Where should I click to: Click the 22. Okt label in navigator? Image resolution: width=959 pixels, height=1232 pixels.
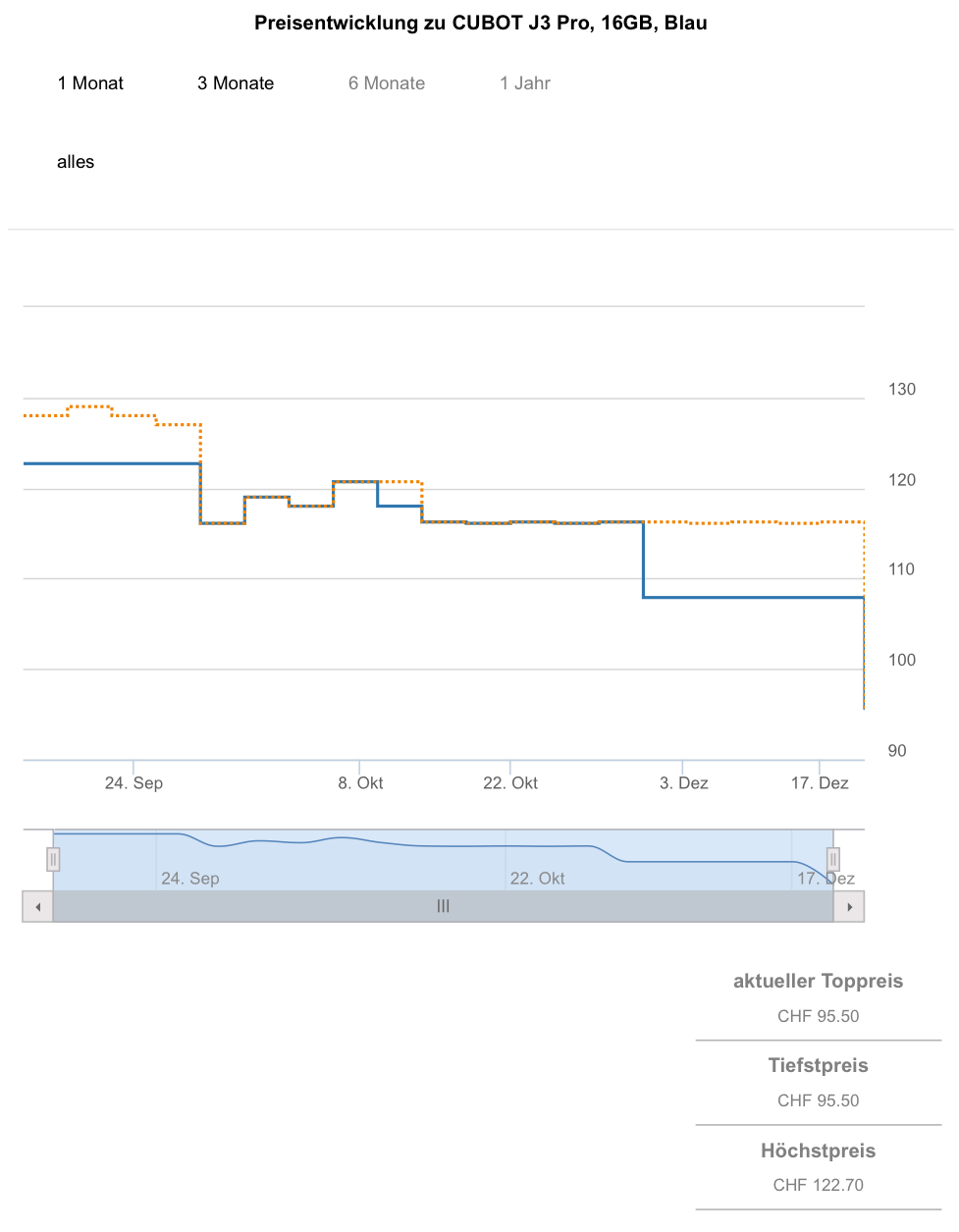[537, 879]
